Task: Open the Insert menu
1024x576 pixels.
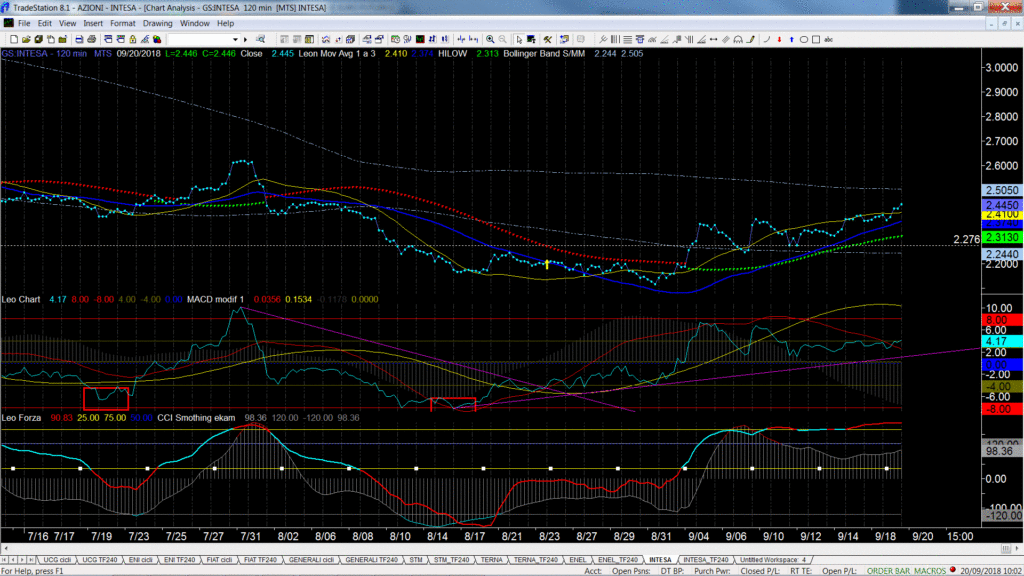Action: (x=93, y=24)
